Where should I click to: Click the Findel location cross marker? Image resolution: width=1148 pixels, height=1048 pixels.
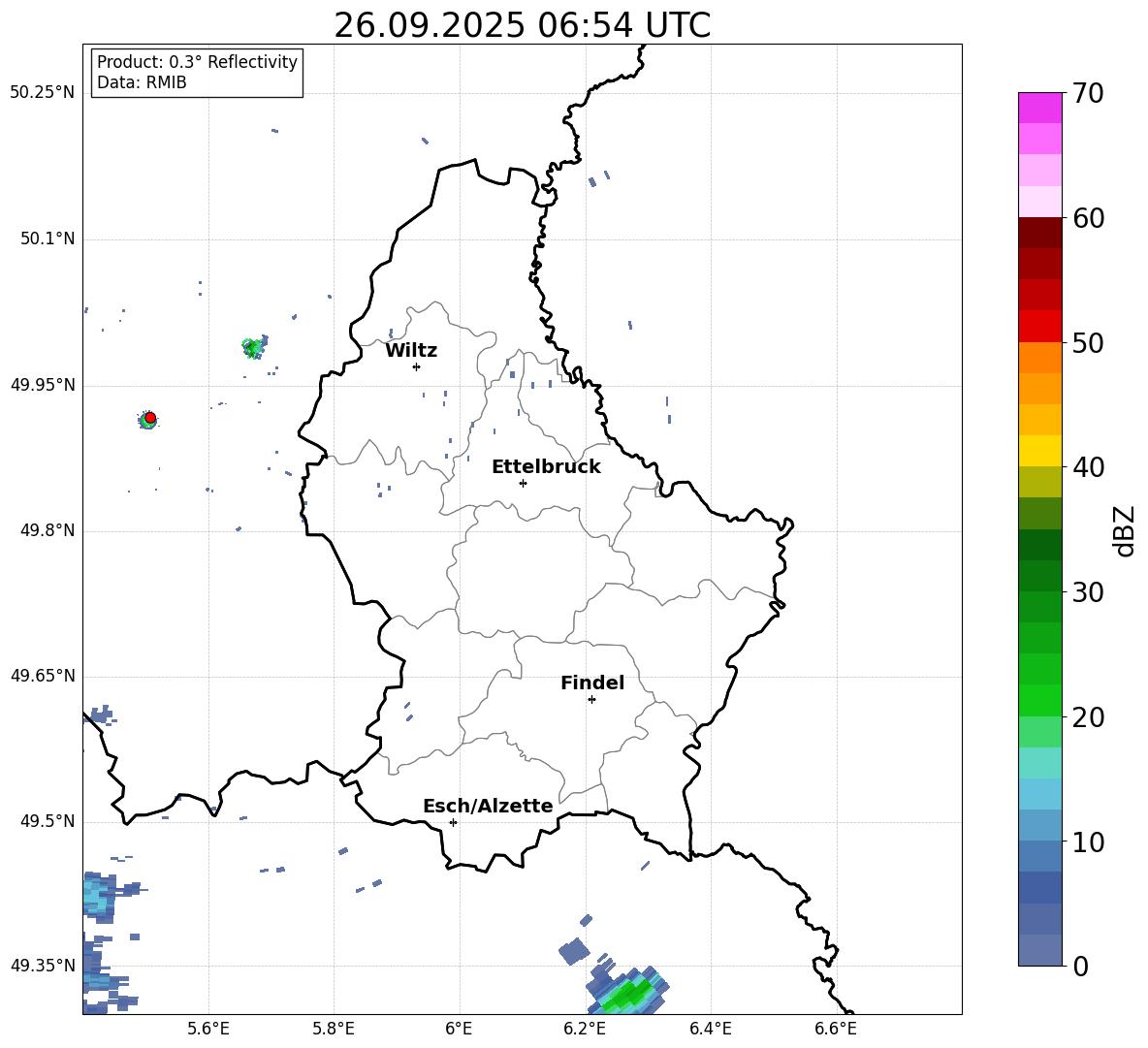pos(591,700)
